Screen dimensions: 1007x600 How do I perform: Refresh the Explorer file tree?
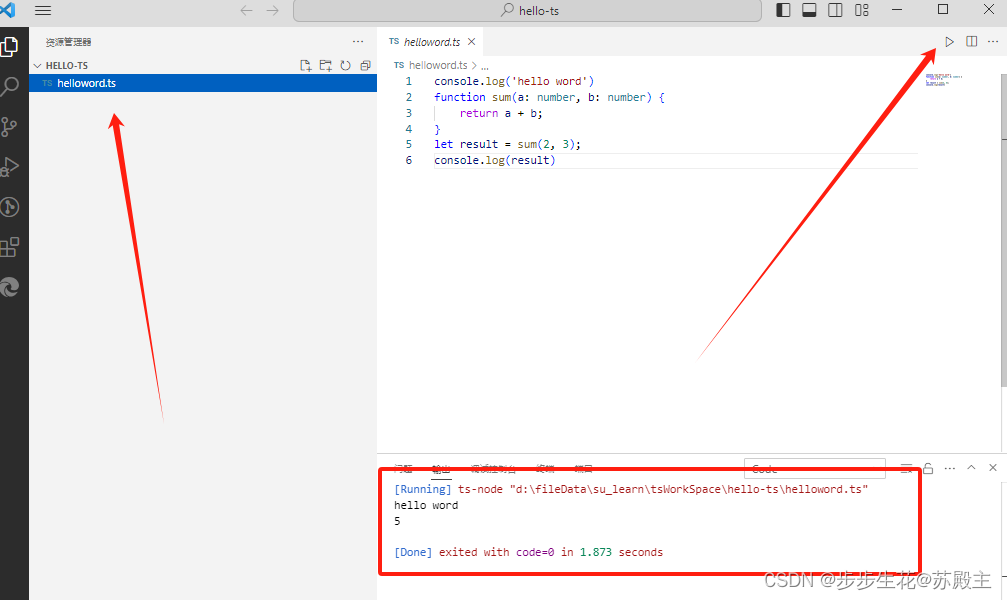point(346,66)
